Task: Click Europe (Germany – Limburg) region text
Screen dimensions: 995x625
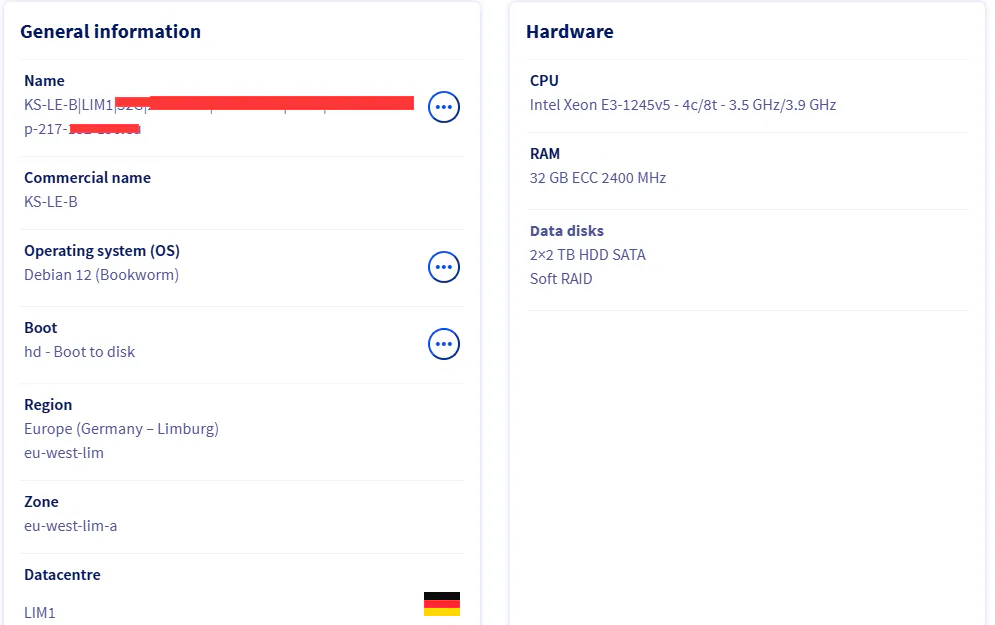Action: 121,429
